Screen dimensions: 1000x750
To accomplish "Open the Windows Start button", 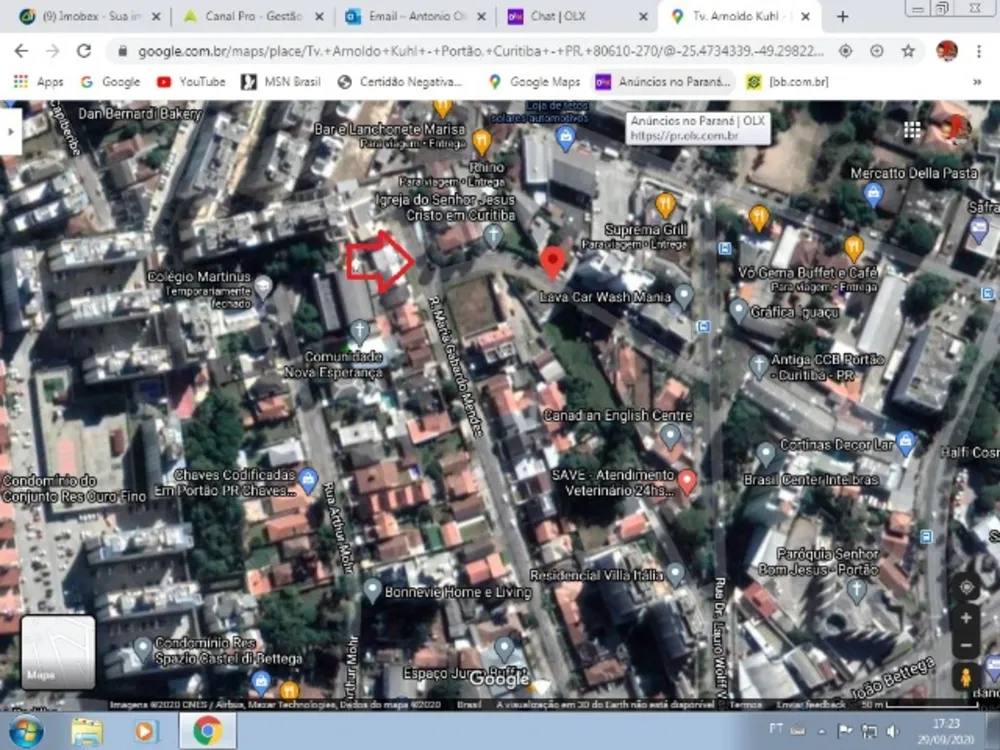I will (x=26, y=731).
